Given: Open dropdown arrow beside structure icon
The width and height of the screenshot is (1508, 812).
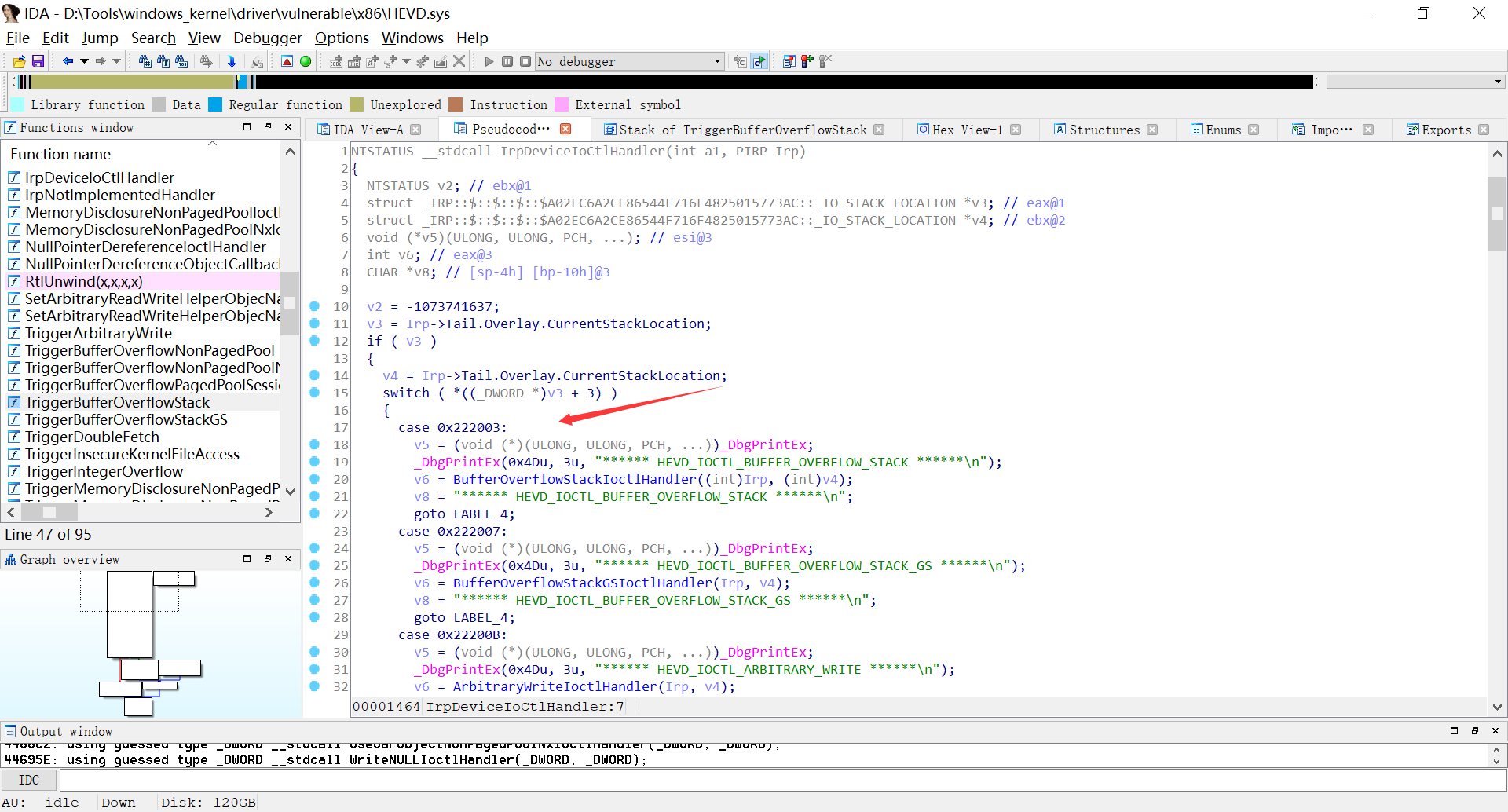Looking at the screenshot, I should [x=406, y=61].
